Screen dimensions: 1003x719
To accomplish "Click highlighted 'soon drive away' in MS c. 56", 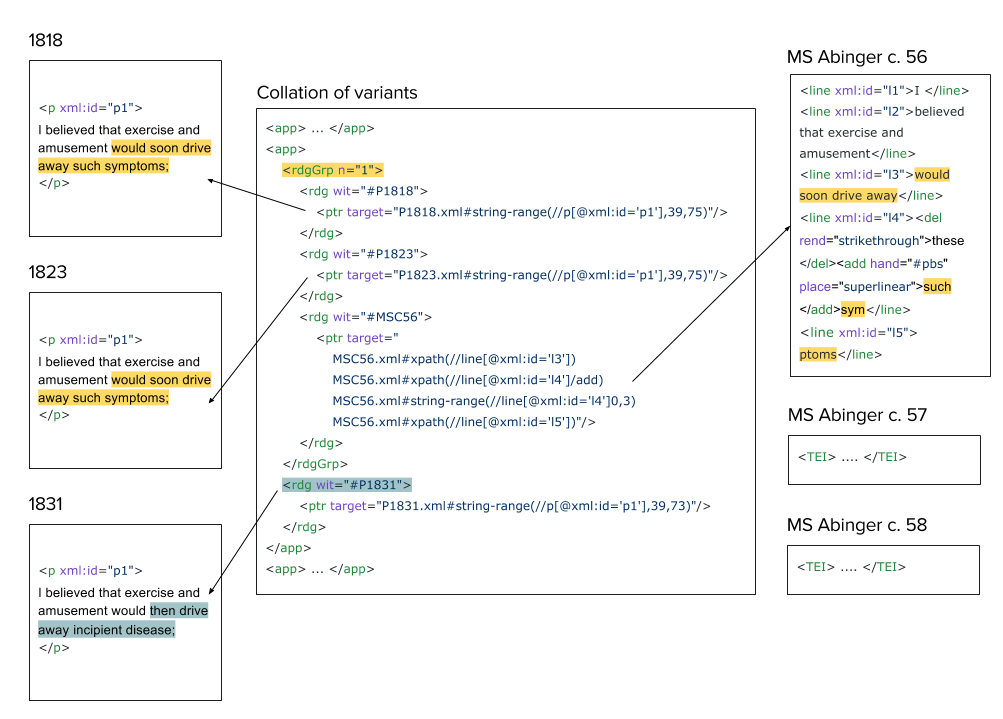I will click(848, 196).
